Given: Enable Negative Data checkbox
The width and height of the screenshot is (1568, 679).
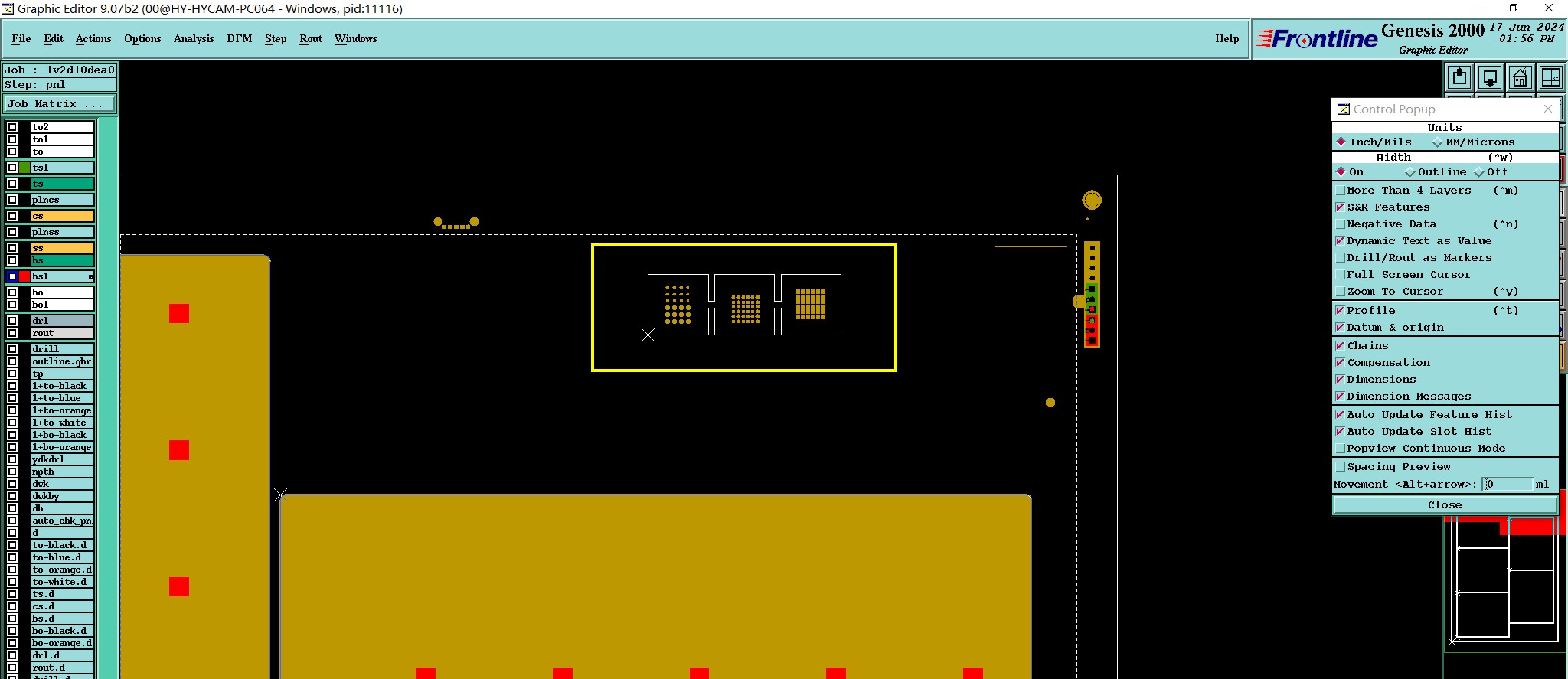Looking at the screenshot, I should [1341, 224].
